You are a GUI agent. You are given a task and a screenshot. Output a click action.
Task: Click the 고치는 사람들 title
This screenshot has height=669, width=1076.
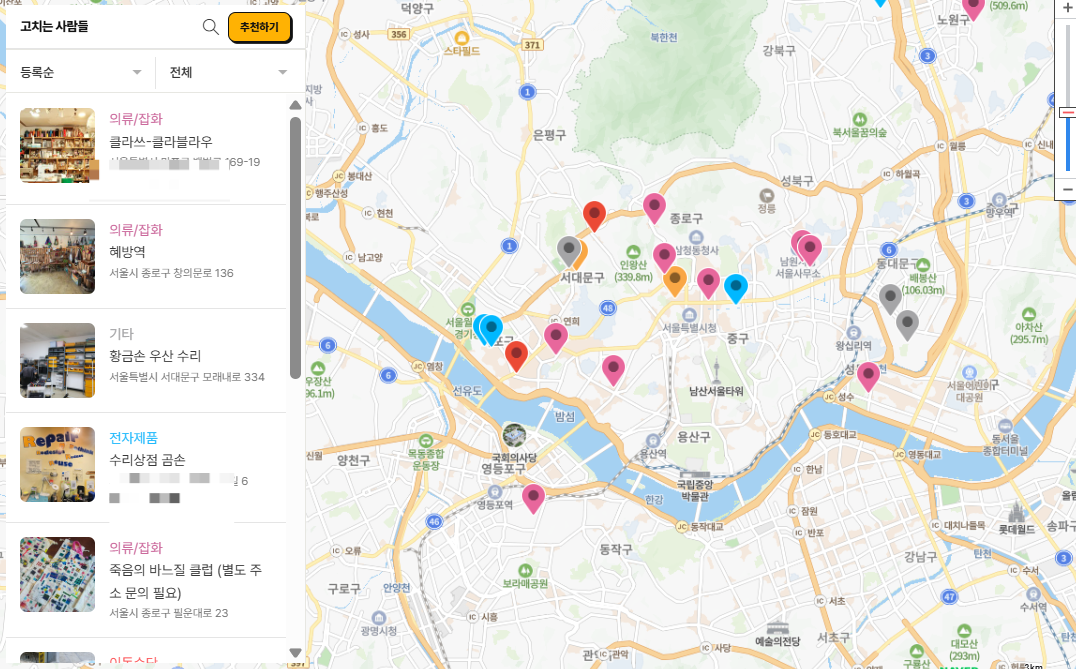(54, 27)
